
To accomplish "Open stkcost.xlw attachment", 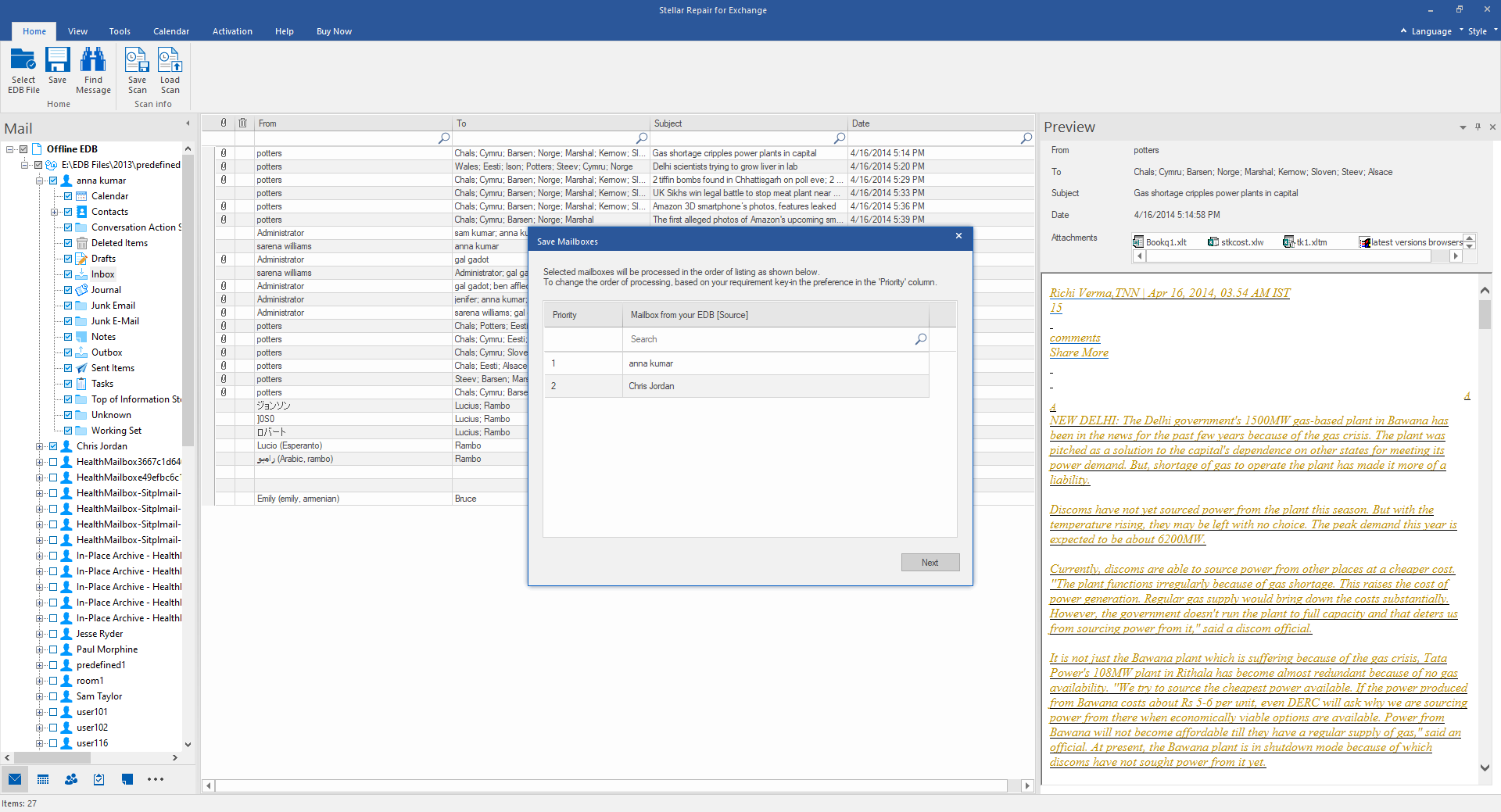I will point(1236,242).
